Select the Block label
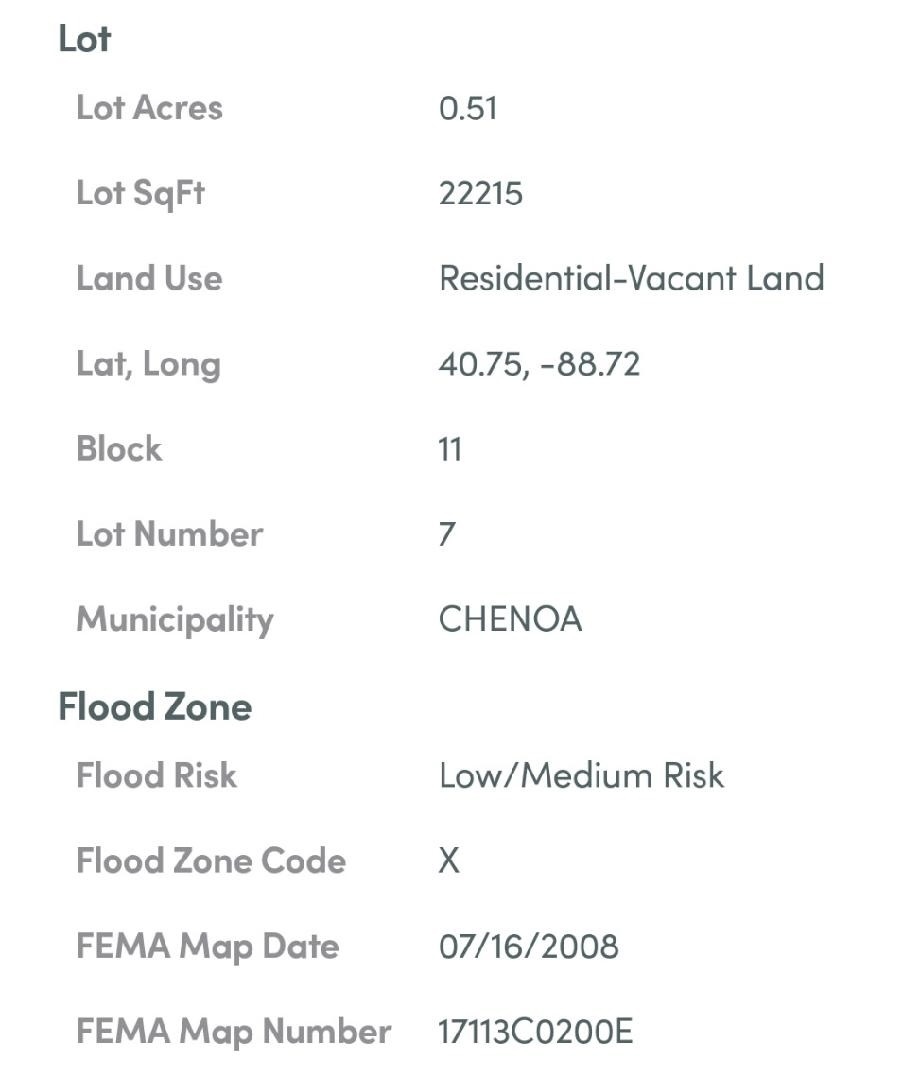The height and width of the screenshot is (1068, 903). (119, 449)
